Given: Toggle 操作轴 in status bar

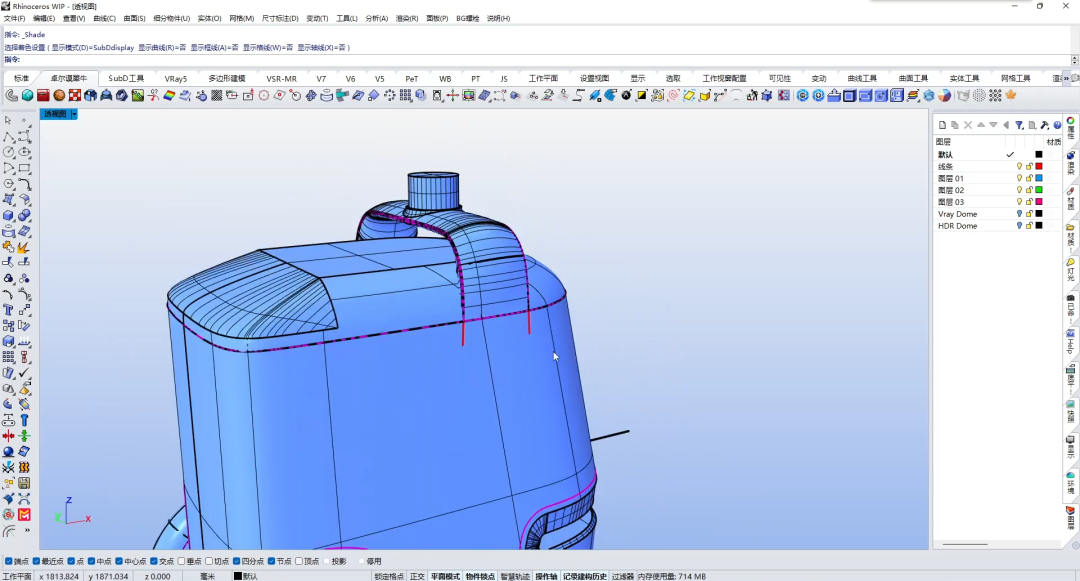Looking at the screenshot, I should click(546, 576).
